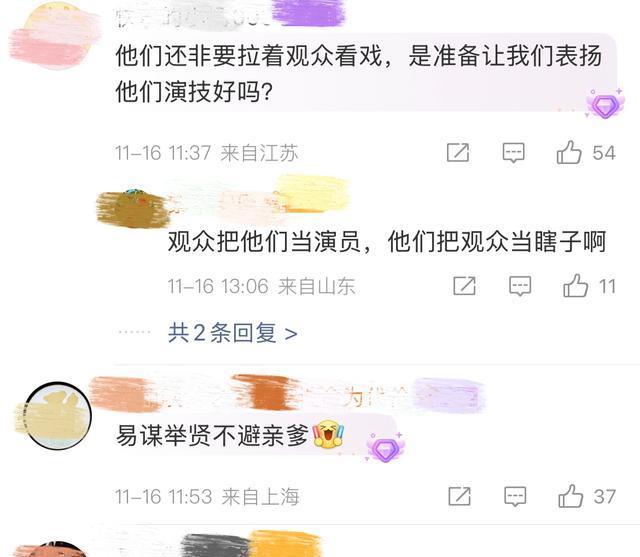Like the Shandong reply with 11 likes
Viewport: 640px width, 557px height.
click(x=575, y=286)
